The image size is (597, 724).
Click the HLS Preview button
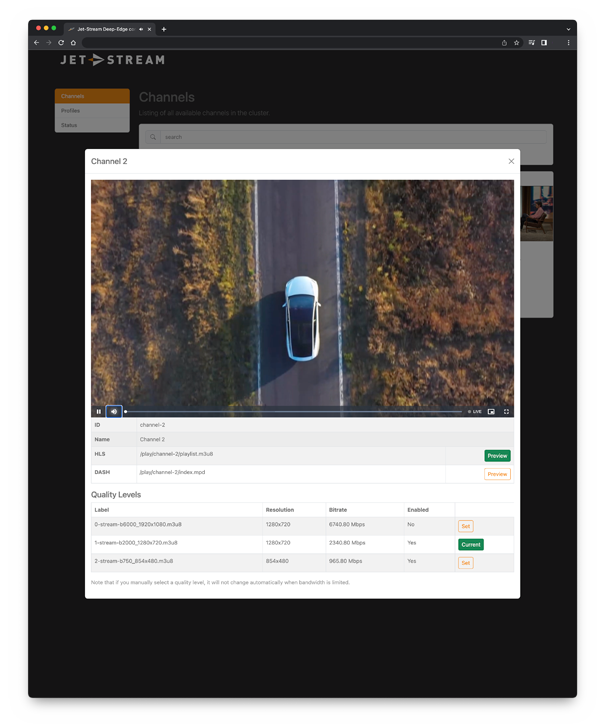point(497,456)
